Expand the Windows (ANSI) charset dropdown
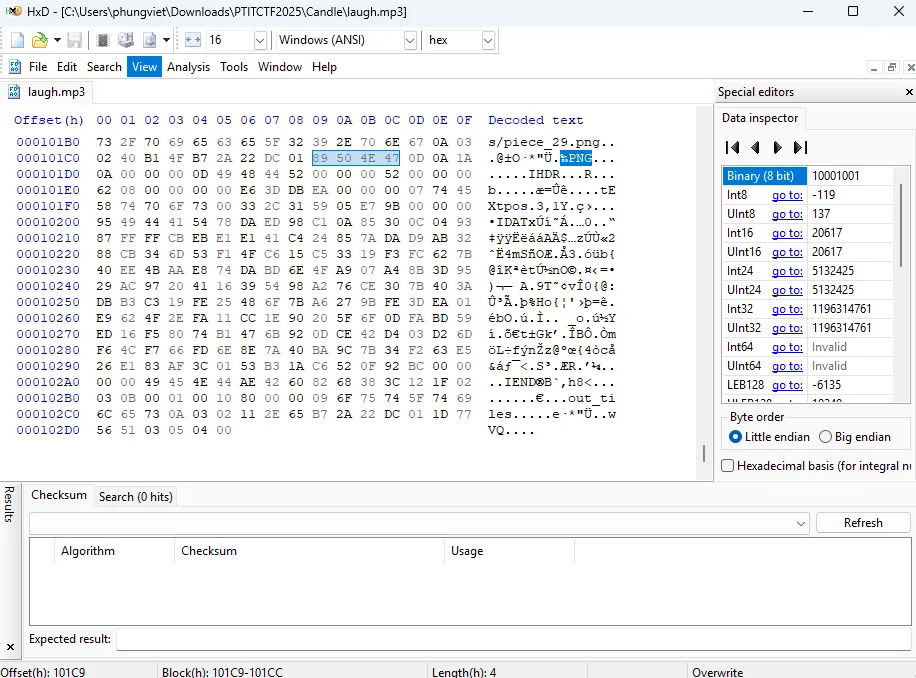Image resolution: width=916 pixels, height=678 pixels. click(409, 40)
